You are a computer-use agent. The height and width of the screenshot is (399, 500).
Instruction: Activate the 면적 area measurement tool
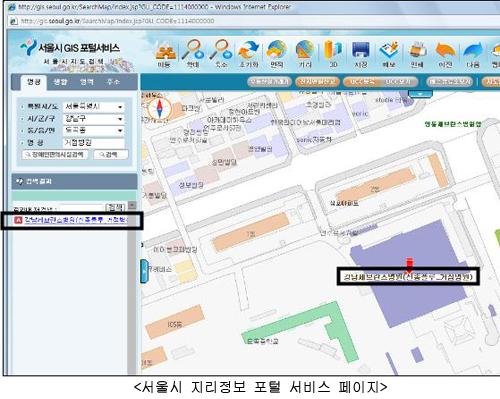point(277,53)
